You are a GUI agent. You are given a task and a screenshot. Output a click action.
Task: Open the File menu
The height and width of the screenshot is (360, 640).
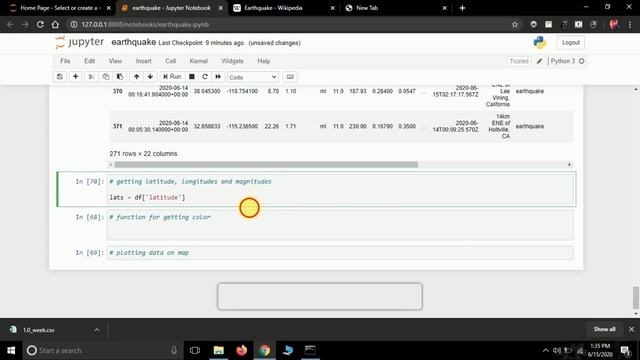pyautogui.click(x=65, y=61)
